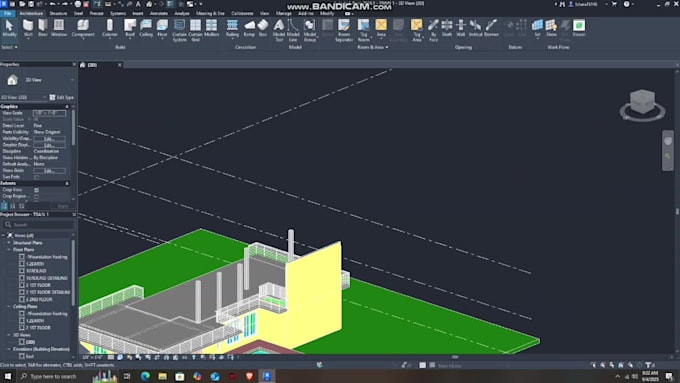Select the Door tool
The image size is (680, 383).
click(42, 28)
